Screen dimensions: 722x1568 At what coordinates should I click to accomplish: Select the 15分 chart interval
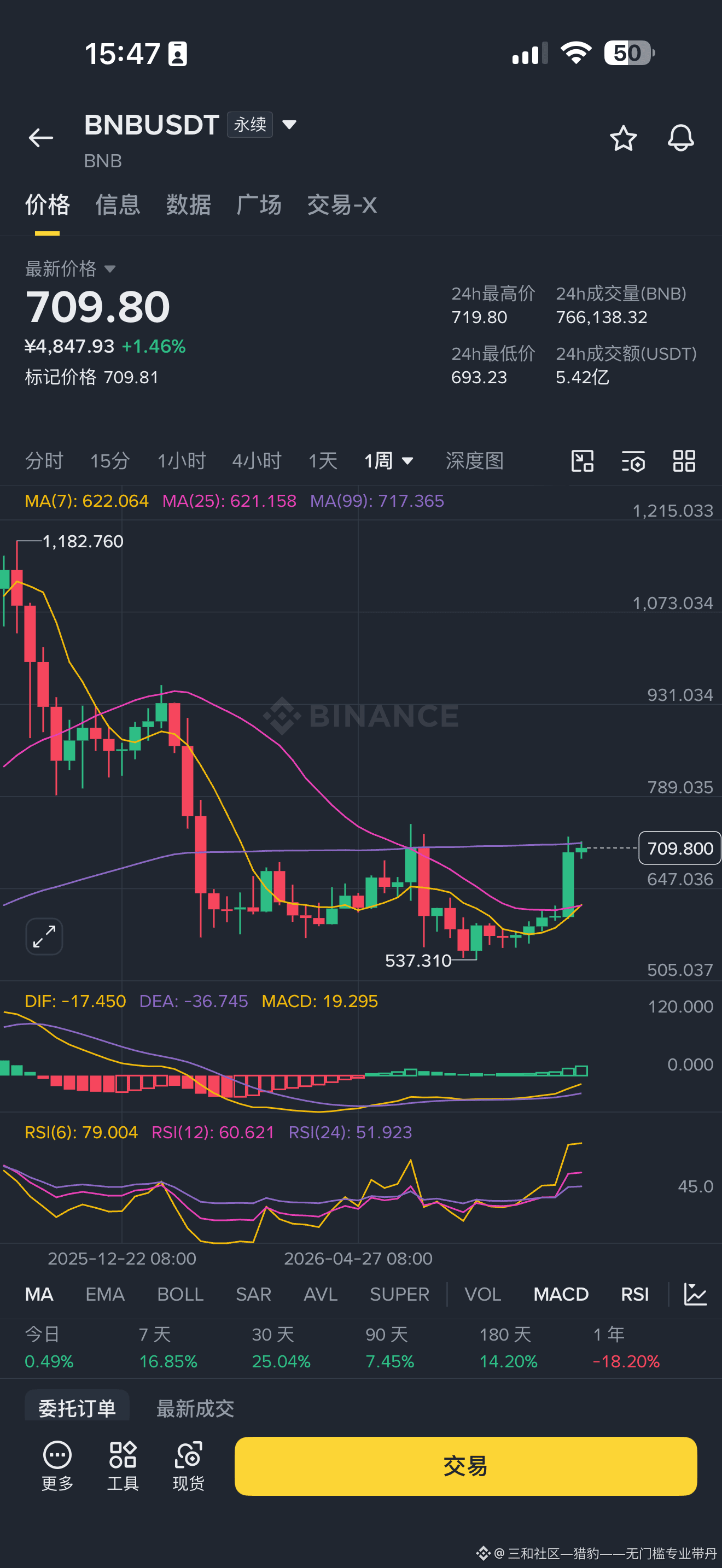[x=110, y=461]
